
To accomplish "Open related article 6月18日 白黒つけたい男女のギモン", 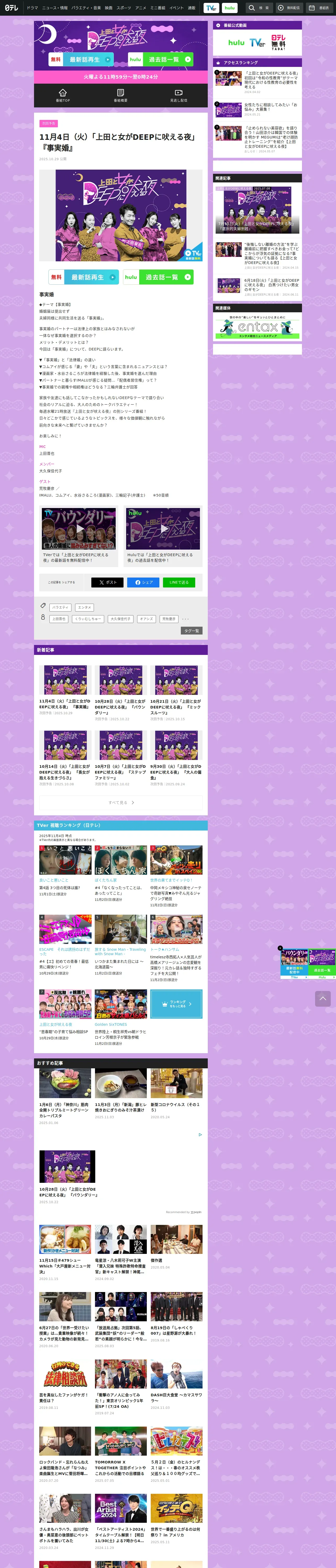I will (257, 287).
